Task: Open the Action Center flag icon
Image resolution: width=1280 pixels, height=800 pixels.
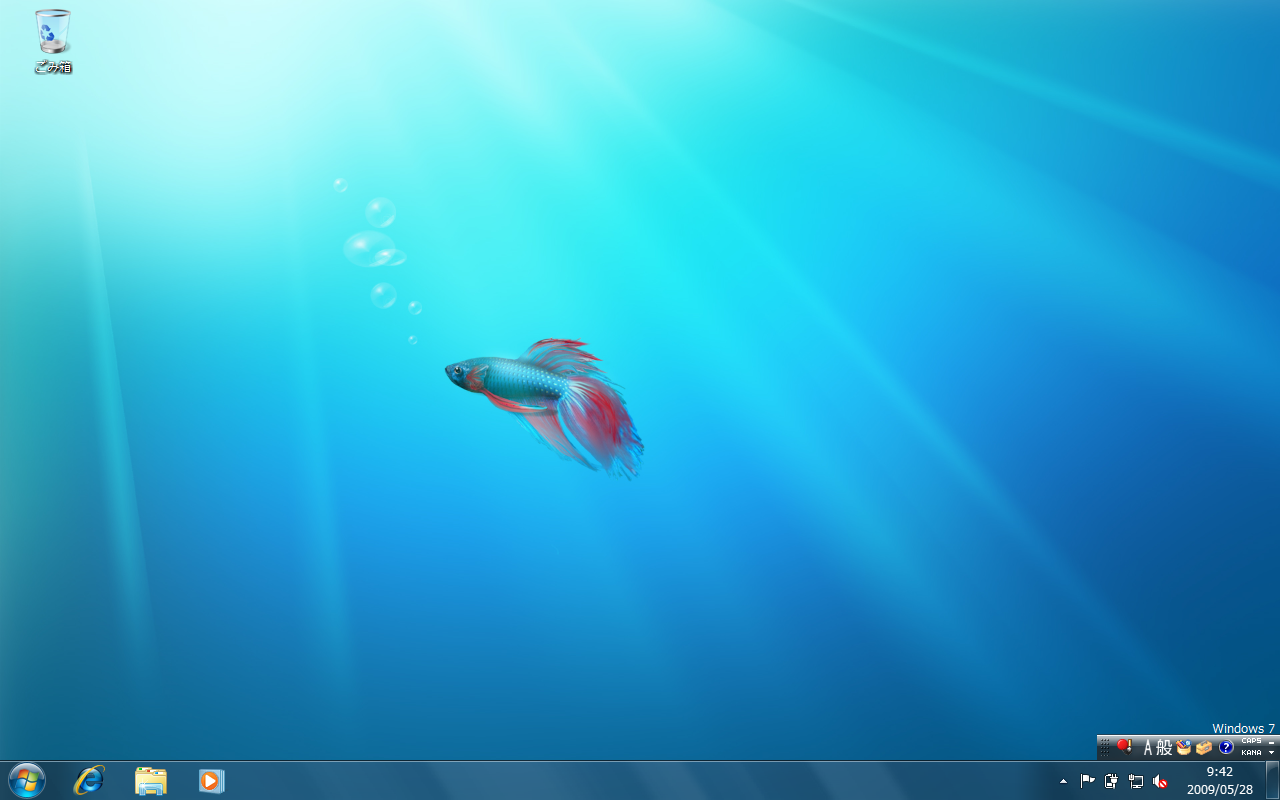Action: 1087,781
